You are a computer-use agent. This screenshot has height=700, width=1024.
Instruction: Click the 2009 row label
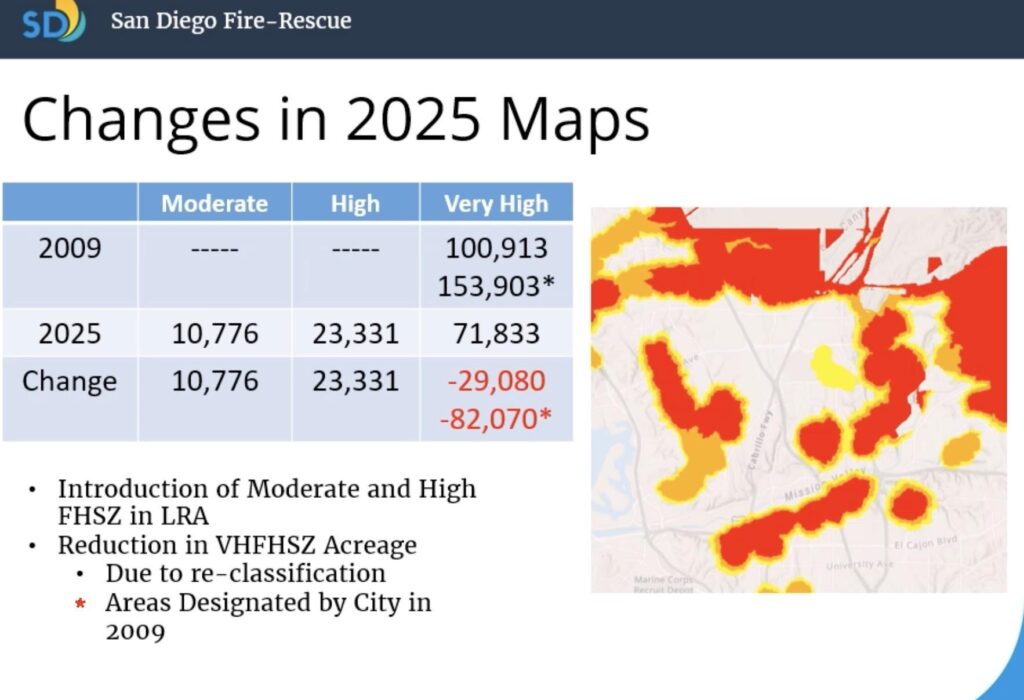(x=70, y=248)
